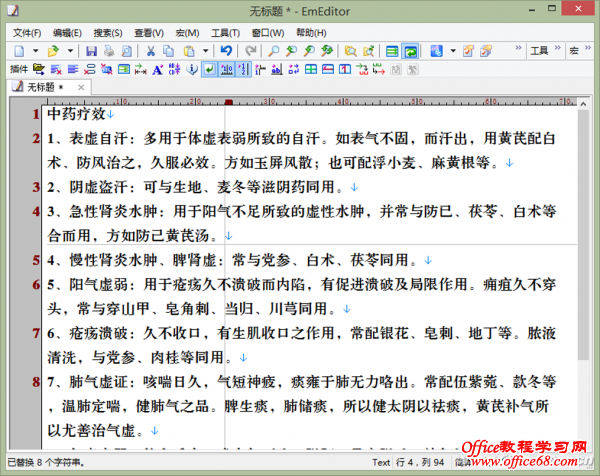Open Find with the plain magnifier icon
The image size is (600, 476).
click(x=273, y=51)
